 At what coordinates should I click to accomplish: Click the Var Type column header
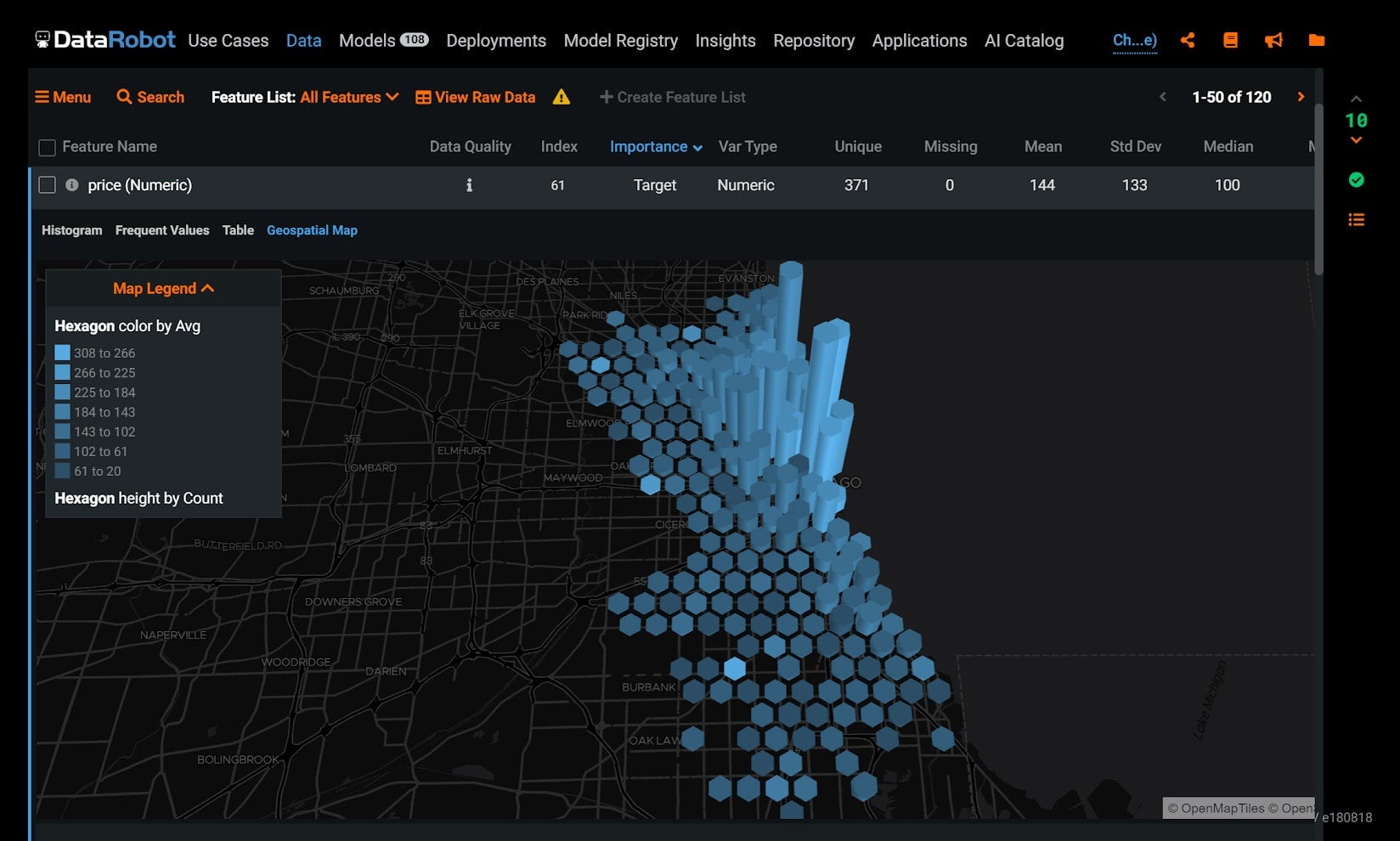[x=748, y=146]
